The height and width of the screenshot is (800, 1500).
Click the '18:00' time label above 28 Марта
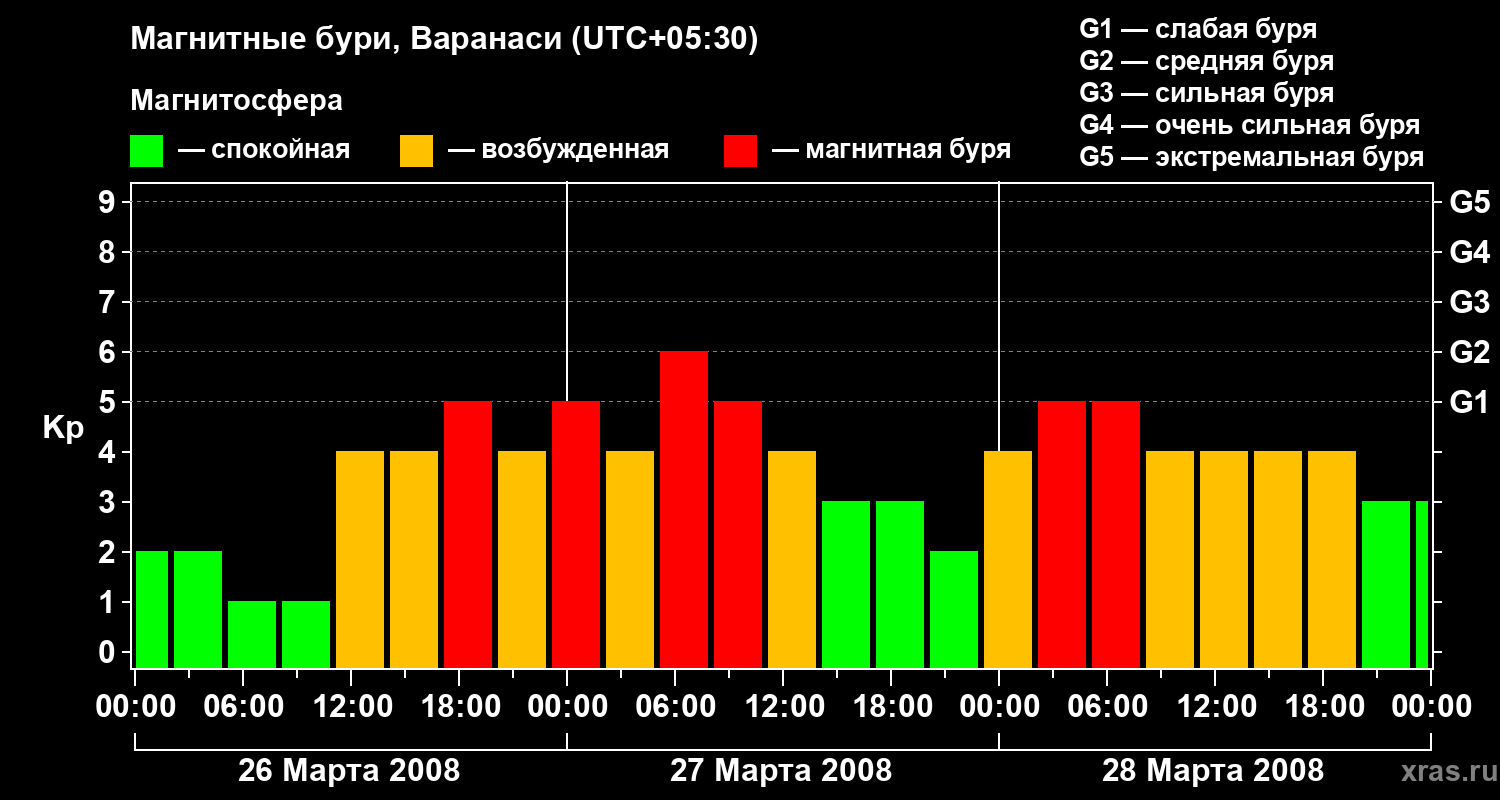1323,706
